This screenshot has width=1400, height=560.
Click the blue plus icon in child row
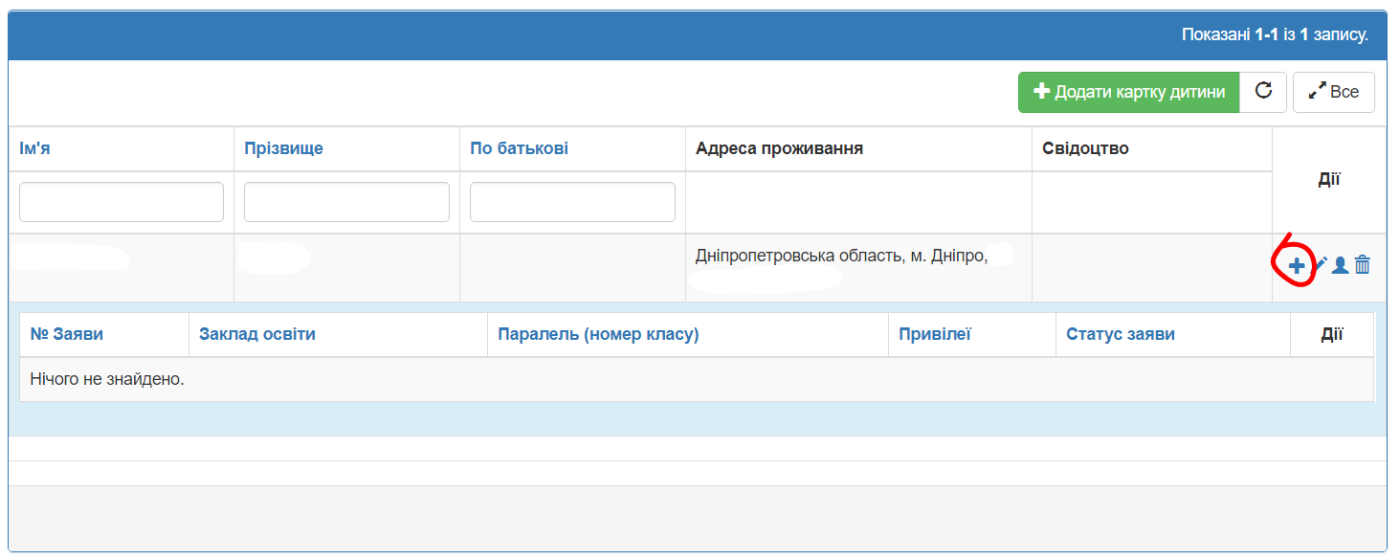(x=1296, y=266)
